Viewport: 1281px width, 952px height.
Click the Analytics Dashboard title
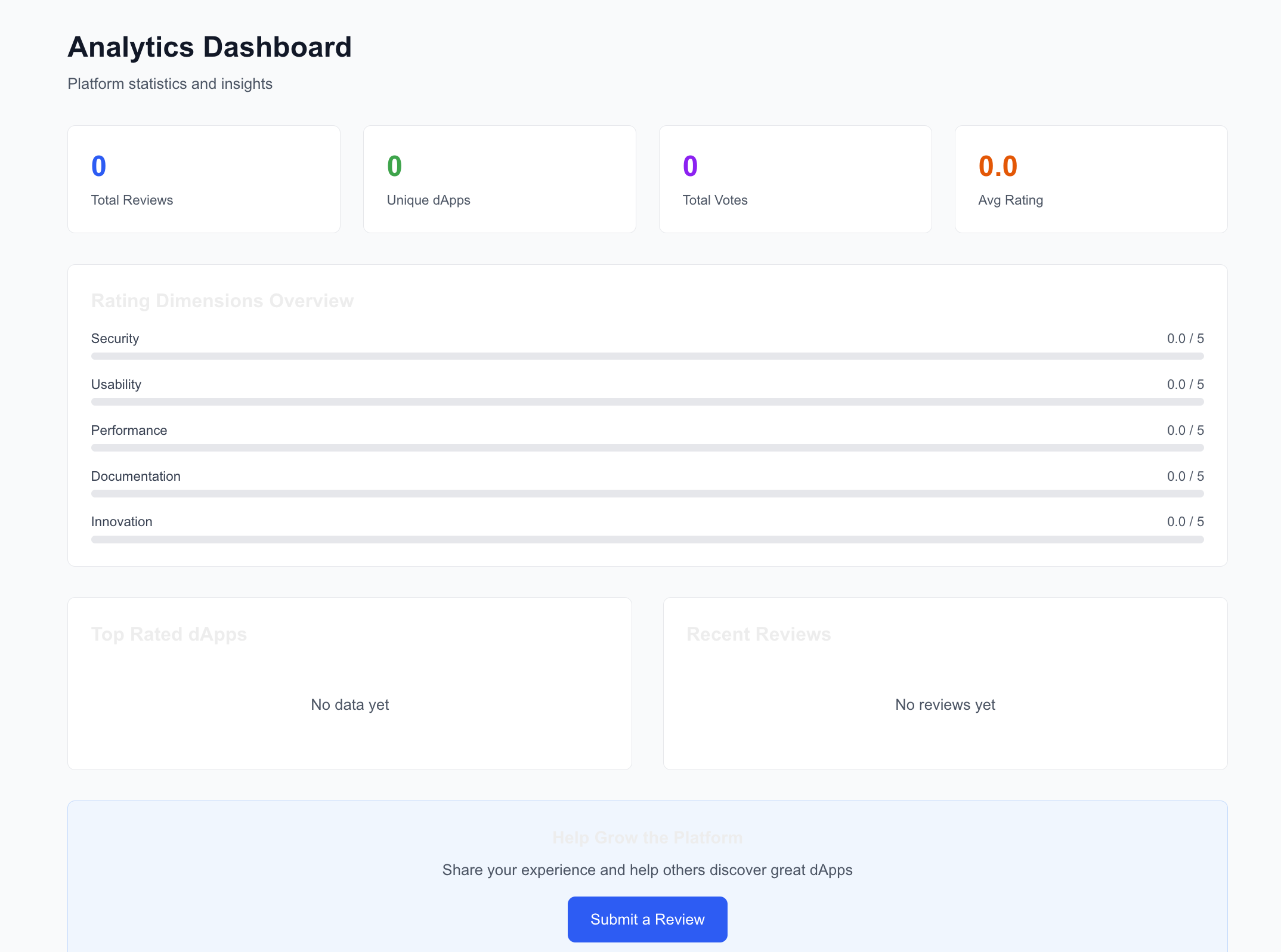[210, 47]
